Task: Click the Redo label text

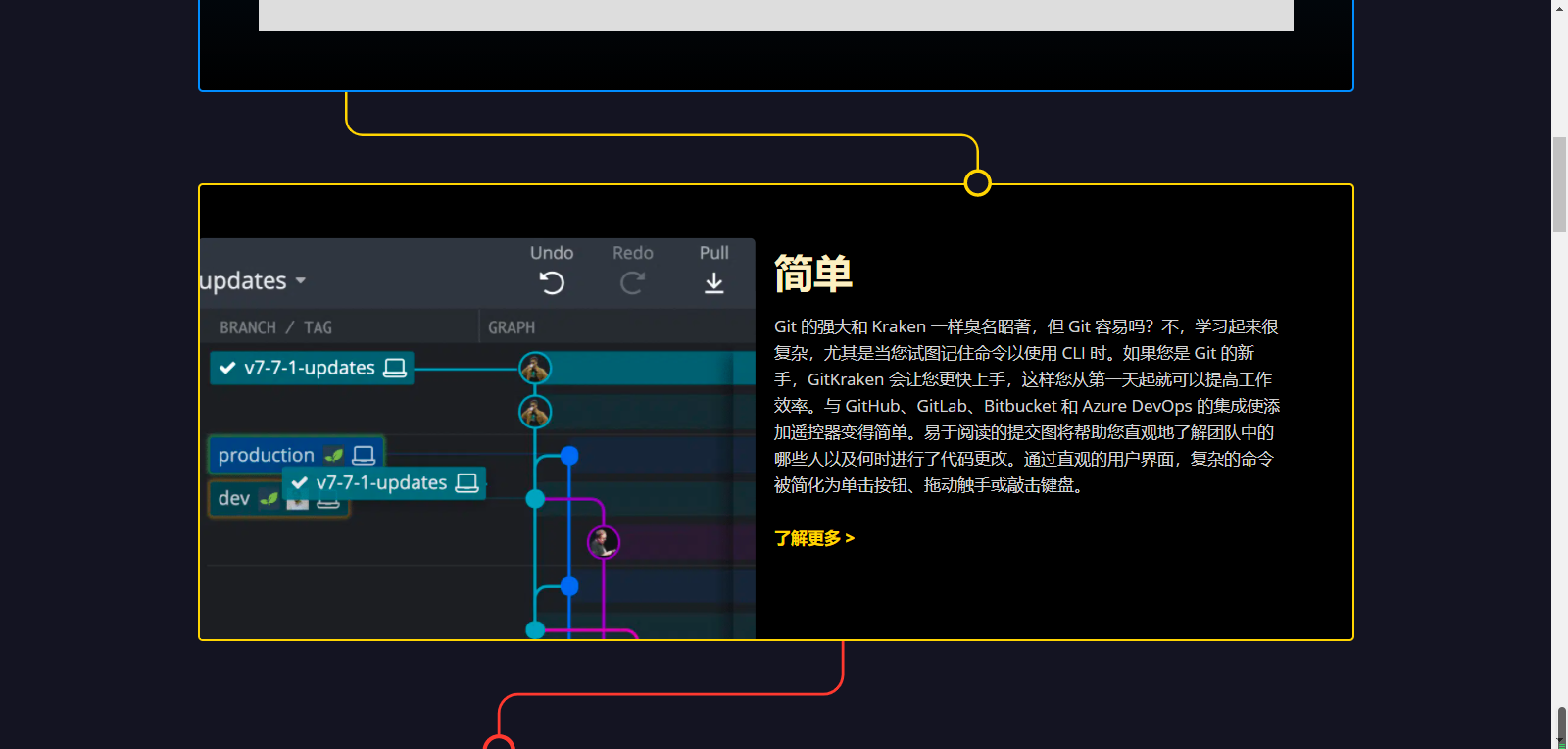Action: click(x=633, y=253)
